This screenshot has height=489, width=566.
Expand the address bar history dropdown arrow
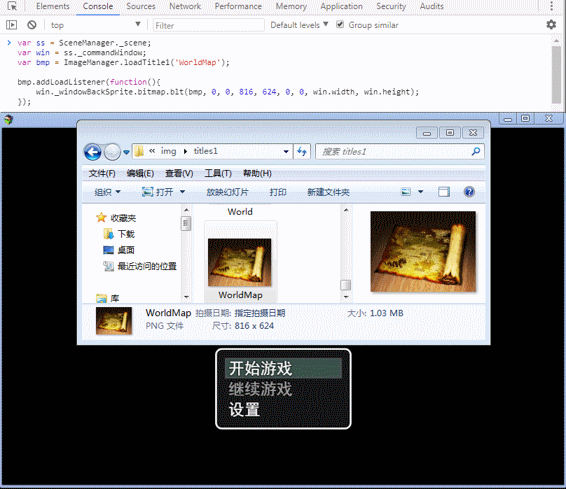pyautogui.click(x=286, y=152)
